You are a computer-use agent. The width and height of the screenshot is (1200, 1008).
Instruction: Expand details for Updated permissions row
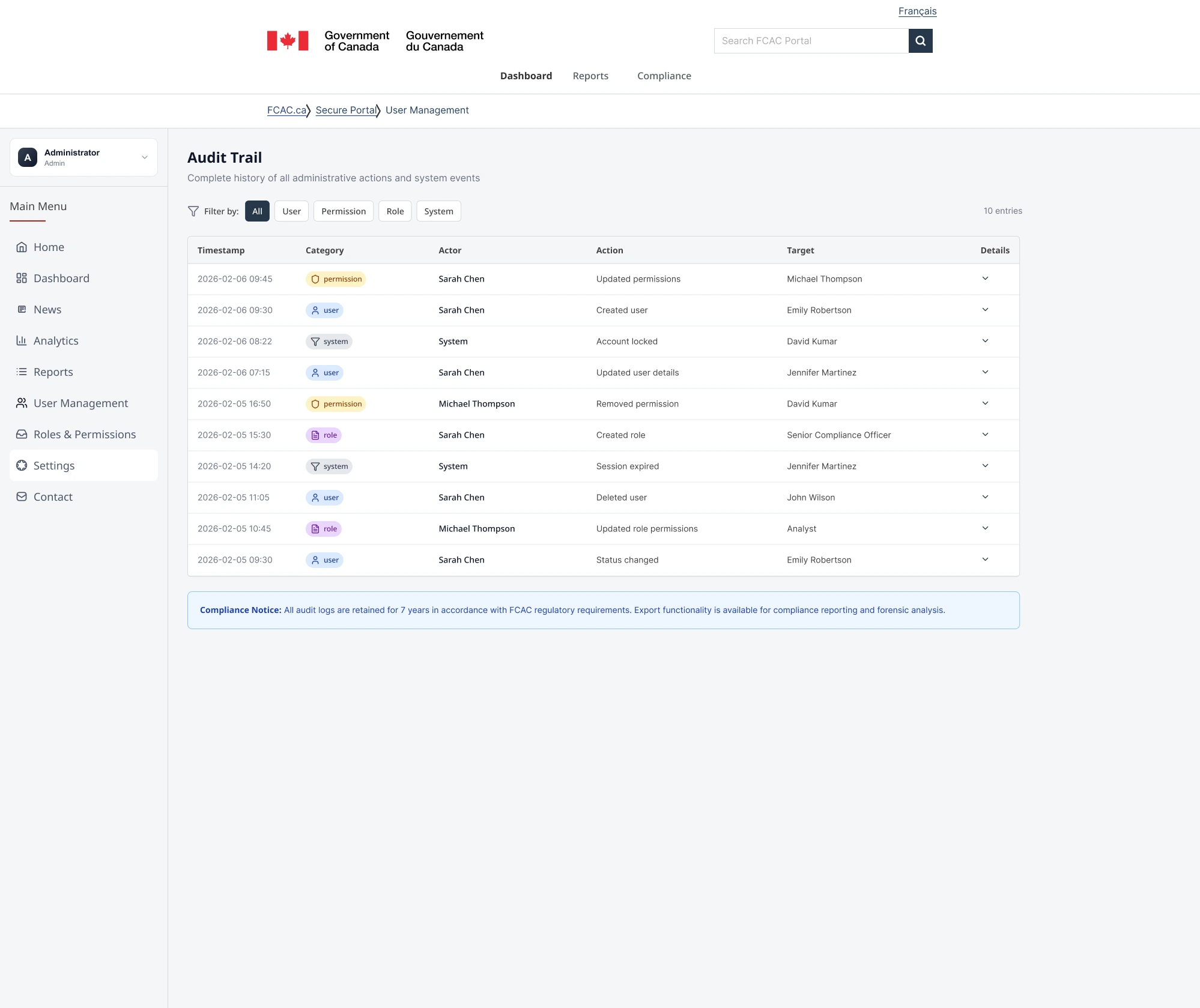pos(985,279)
